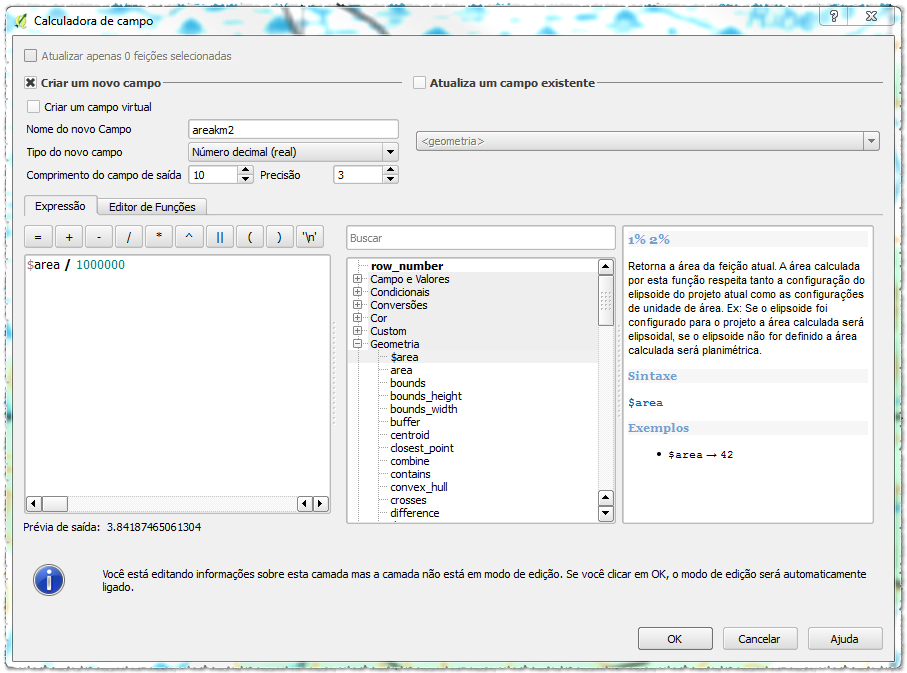The image size is (907, 673).
Task: Click the Cancelar button
Action: click(758, 639)
